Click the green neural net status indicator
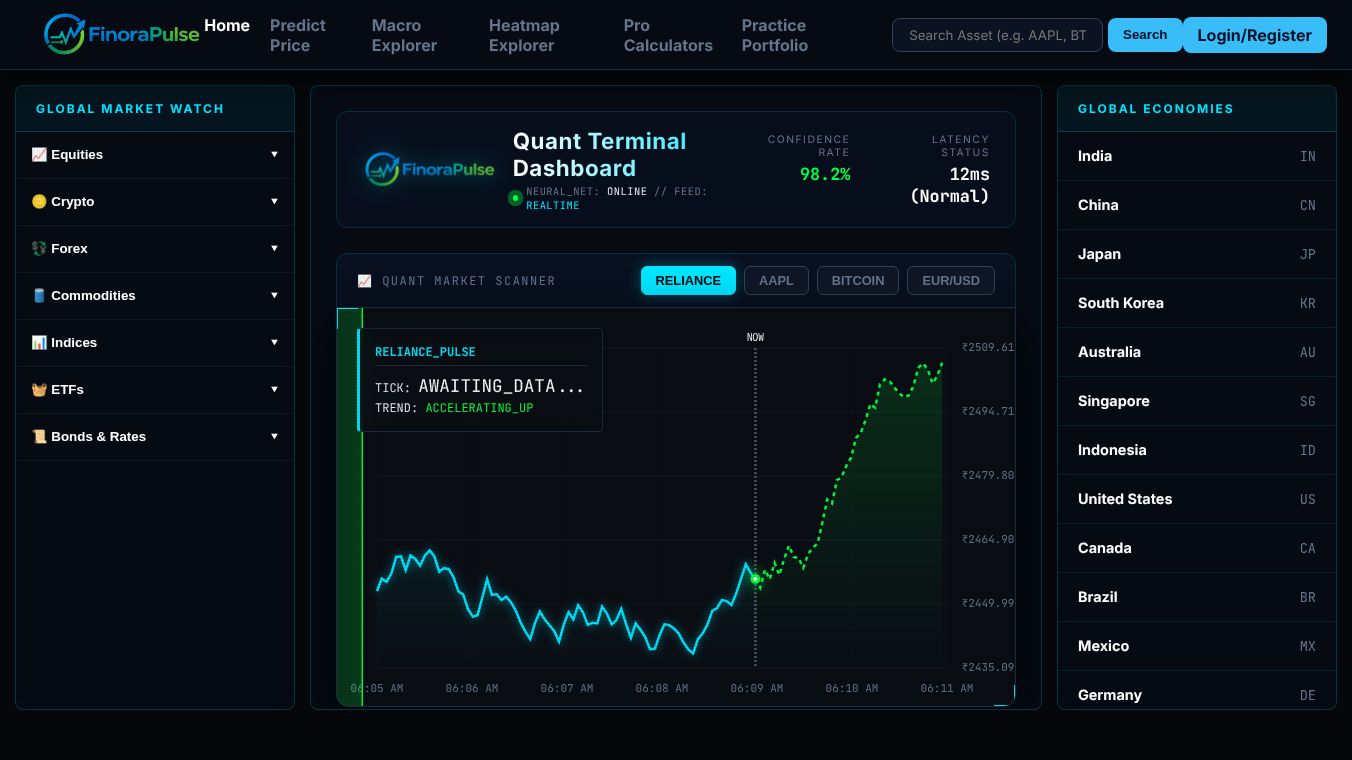Screen dimensions: 1352x760 click(515, 198)
